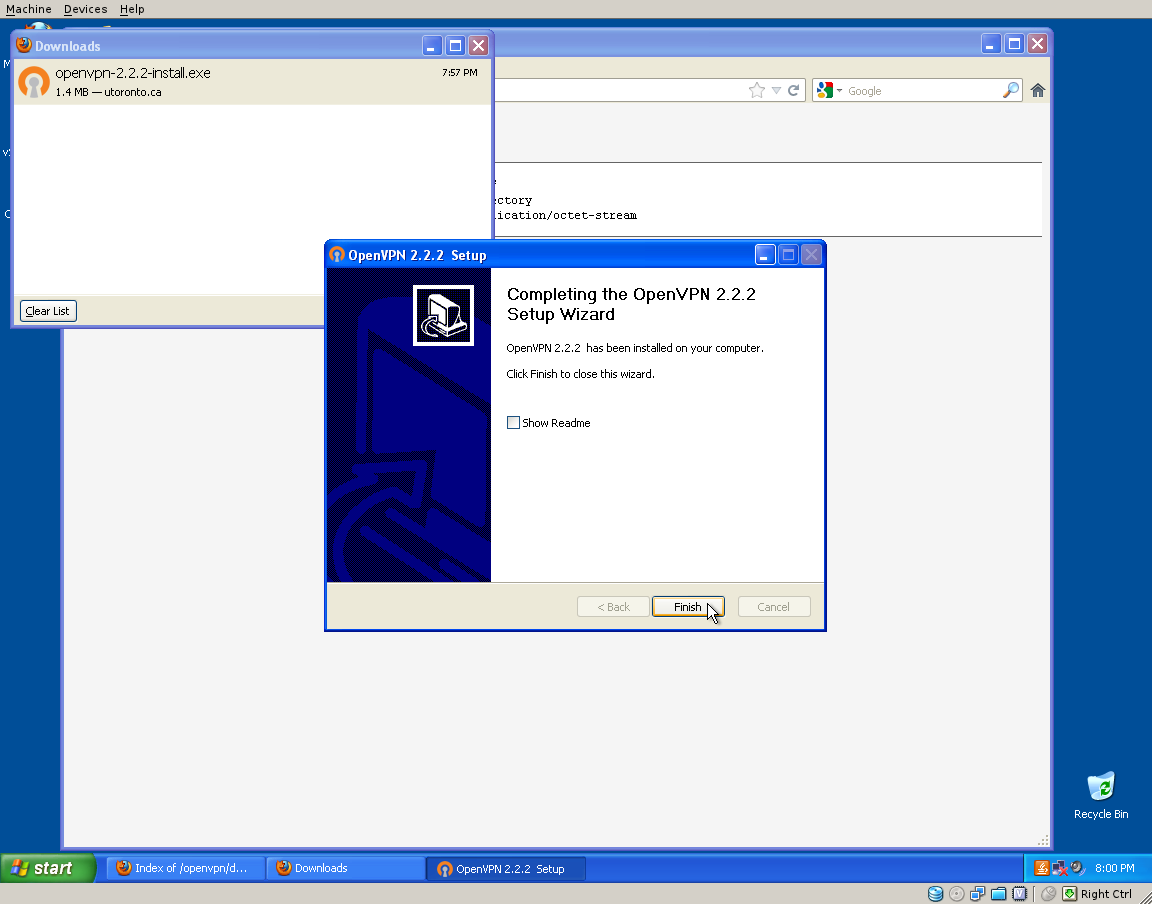The height and width of the screenshot is (904, 1152).
Task: Switch to the Downloads taskbar item
Action: click(345, 868)
